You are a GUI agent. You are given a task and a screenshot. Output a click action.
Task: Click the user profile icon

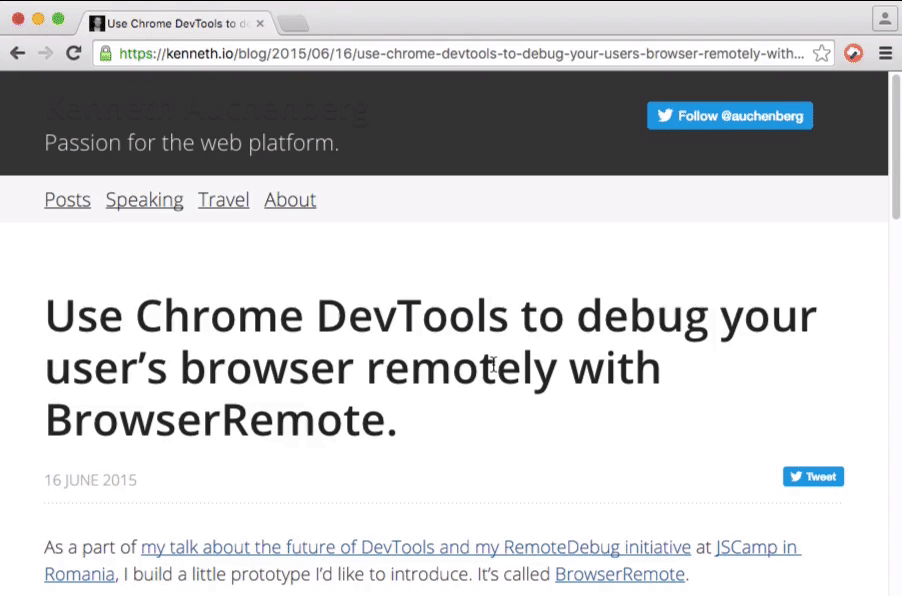(x=885, y=18)
